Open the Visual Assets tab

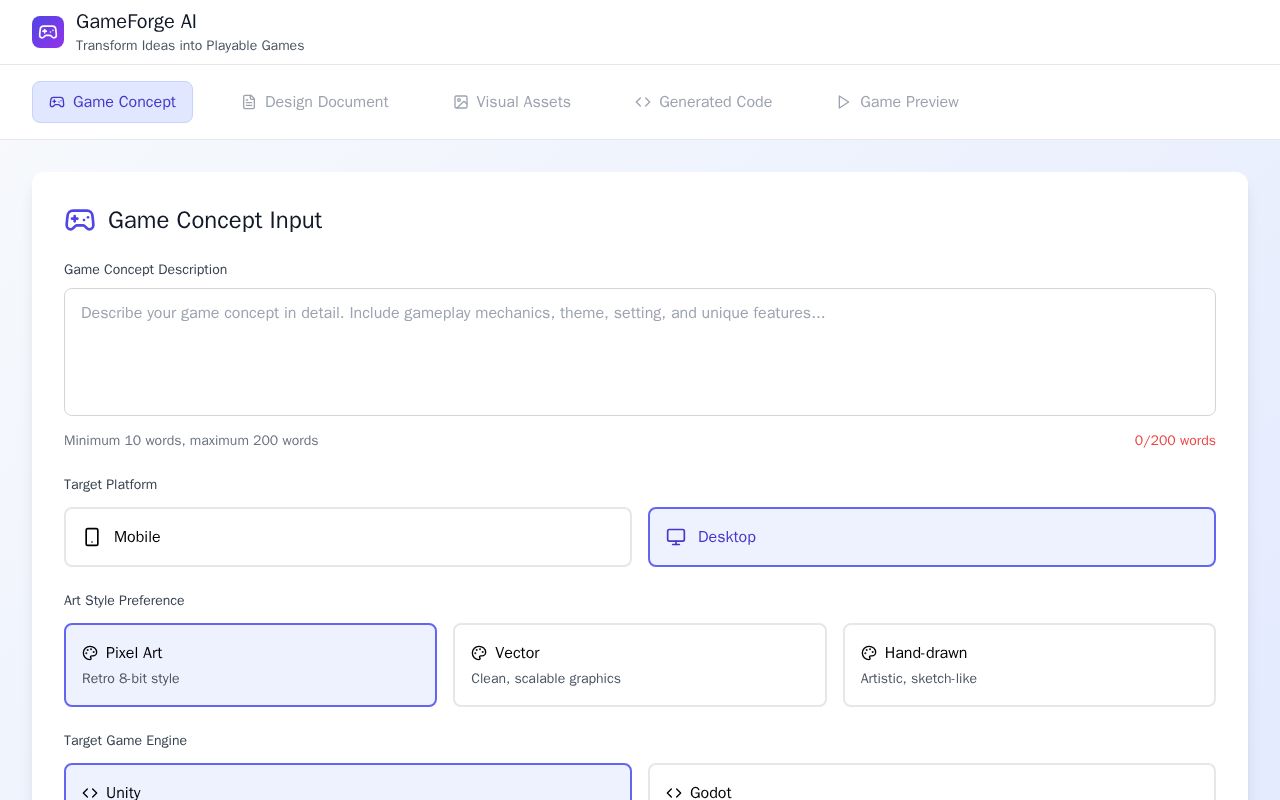point(512,102)
